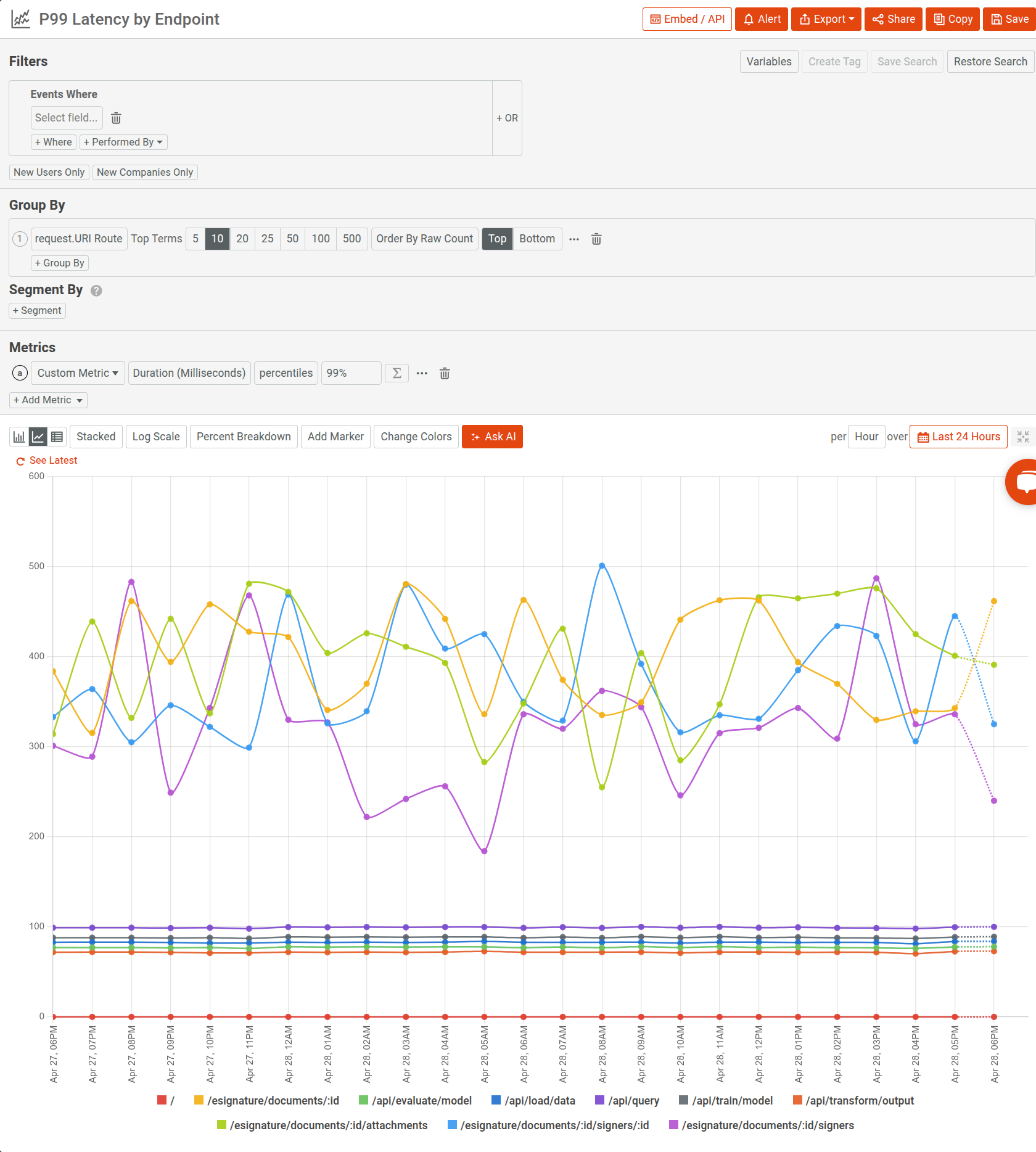Open the Export dropdown

coord(826,19)
